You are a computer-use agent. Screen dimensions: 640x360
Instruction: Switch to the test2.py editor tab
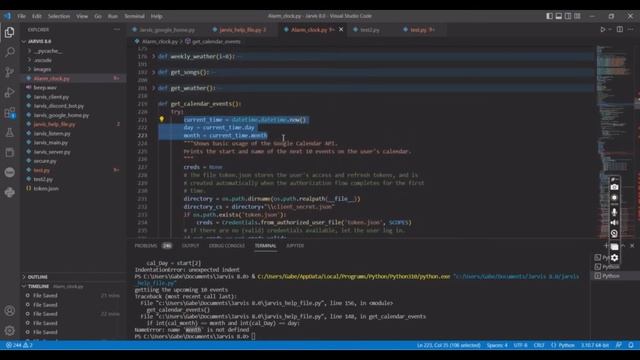click(369, 30)
